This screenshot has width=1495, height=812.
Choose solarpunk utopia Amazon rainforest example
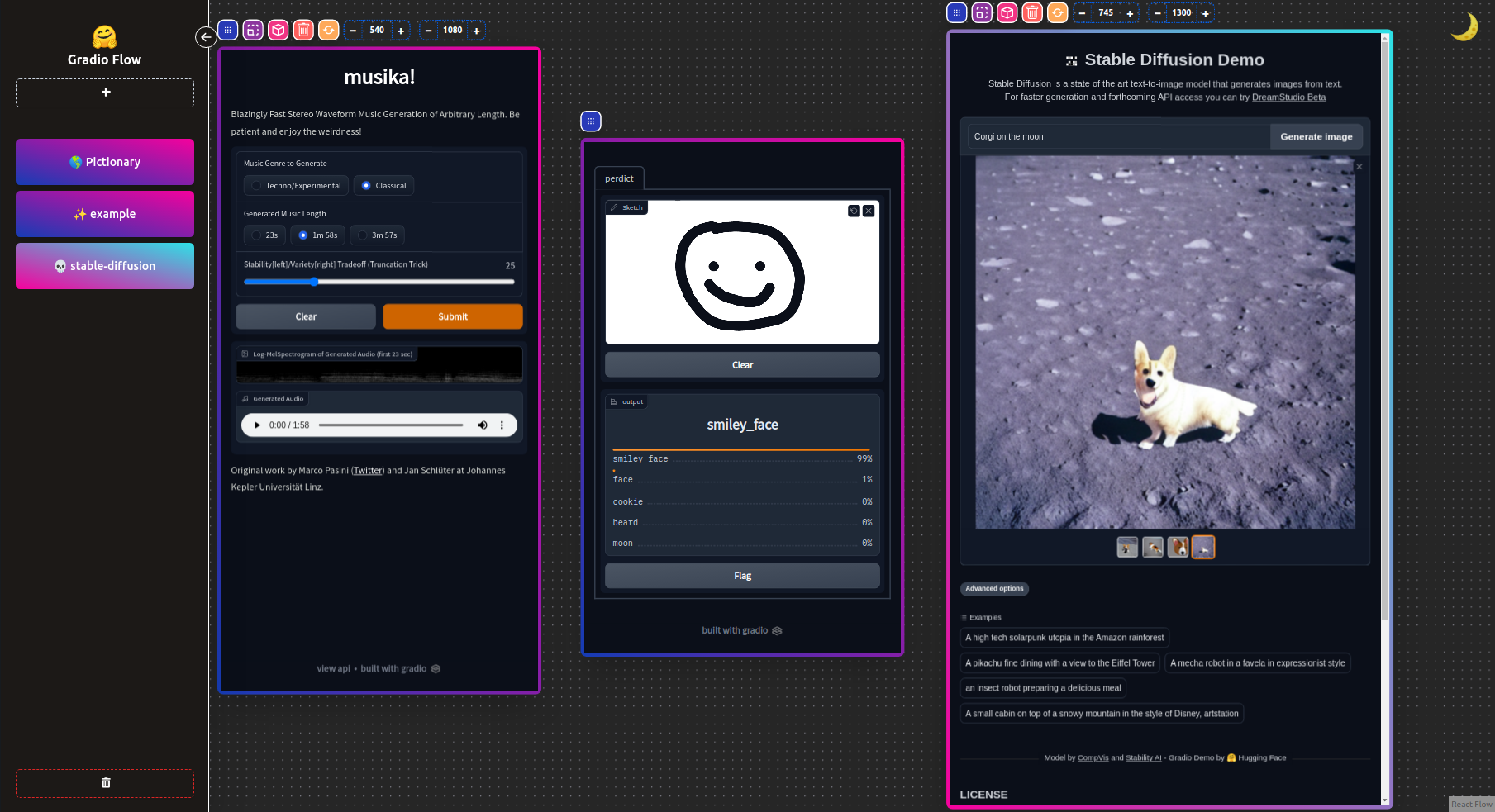[x=1064, y=638]
